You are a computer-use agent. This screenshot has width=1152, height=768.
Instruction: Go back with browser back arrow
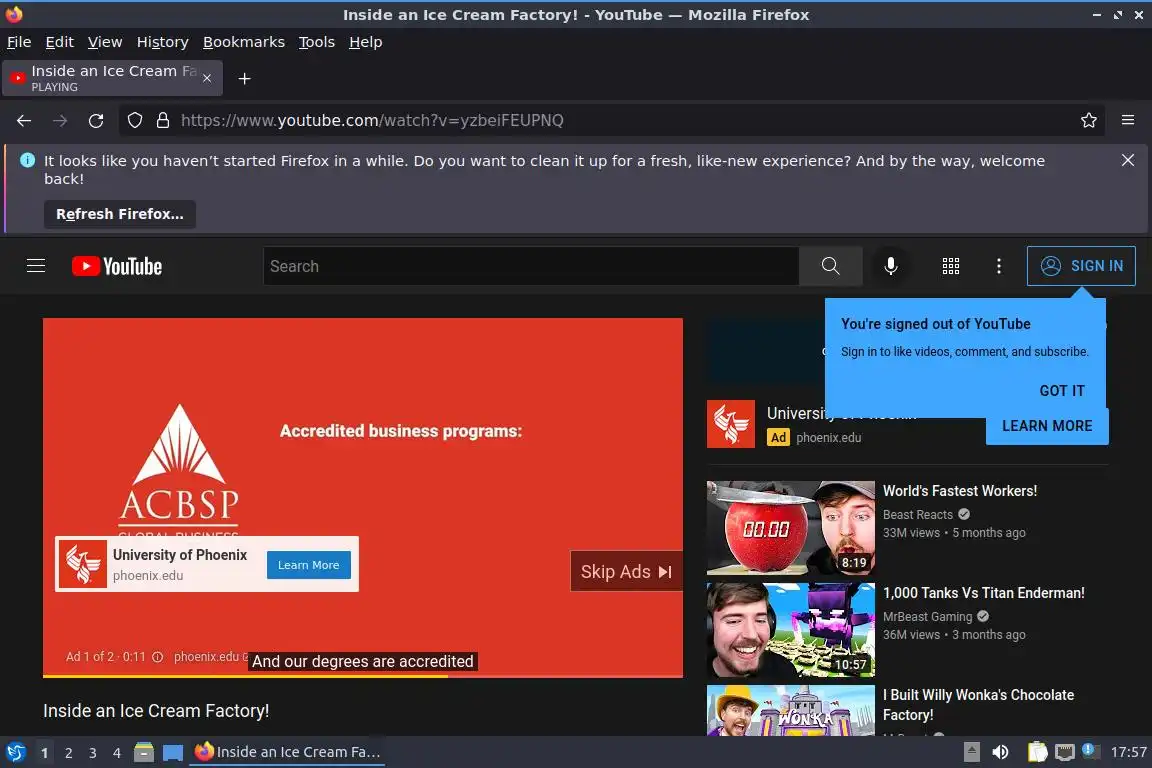click(x=24, y=121)
